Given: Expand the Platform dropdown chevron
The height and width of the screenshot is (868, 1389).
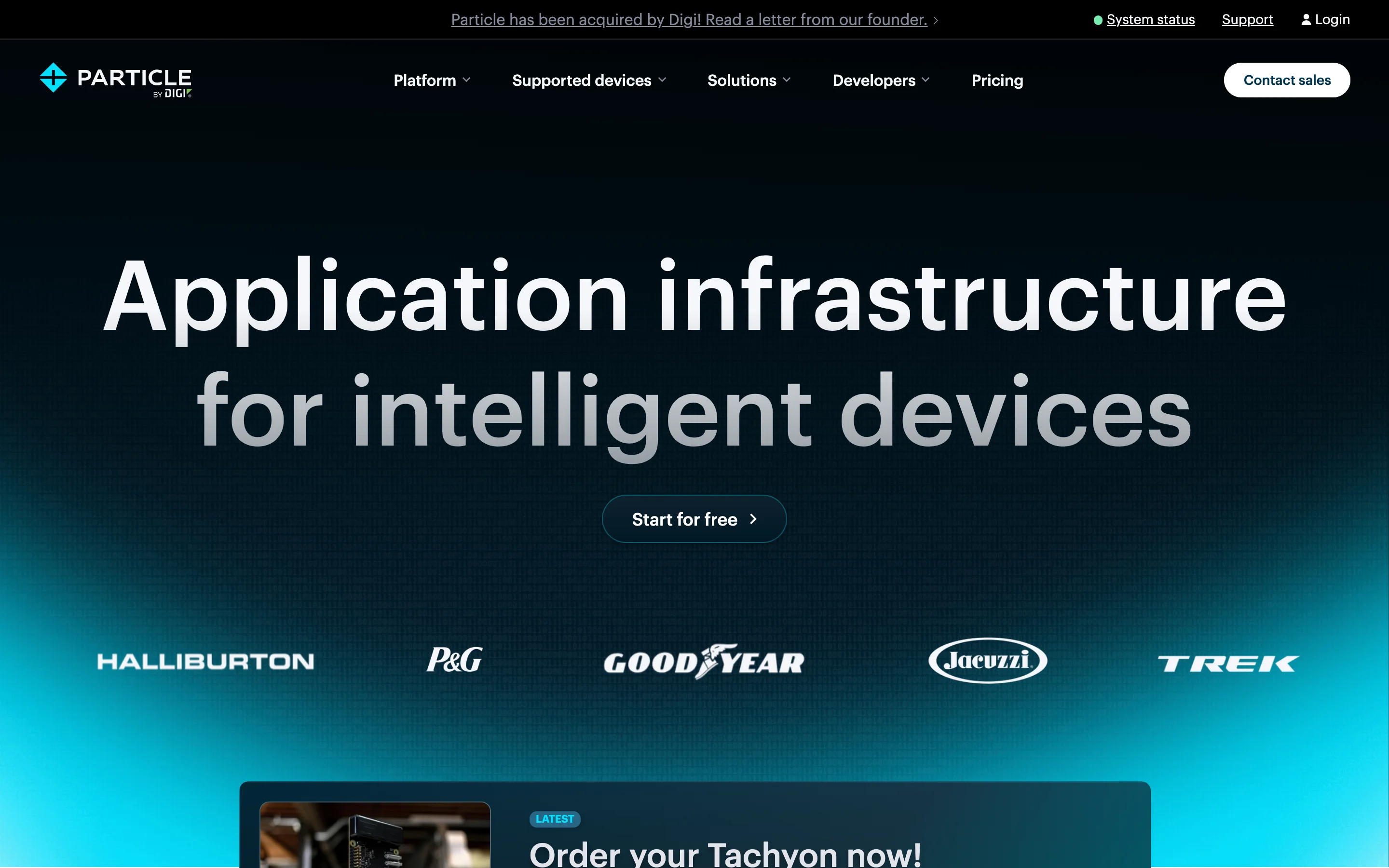Looking at the screenshot, I should pos(467,80).
